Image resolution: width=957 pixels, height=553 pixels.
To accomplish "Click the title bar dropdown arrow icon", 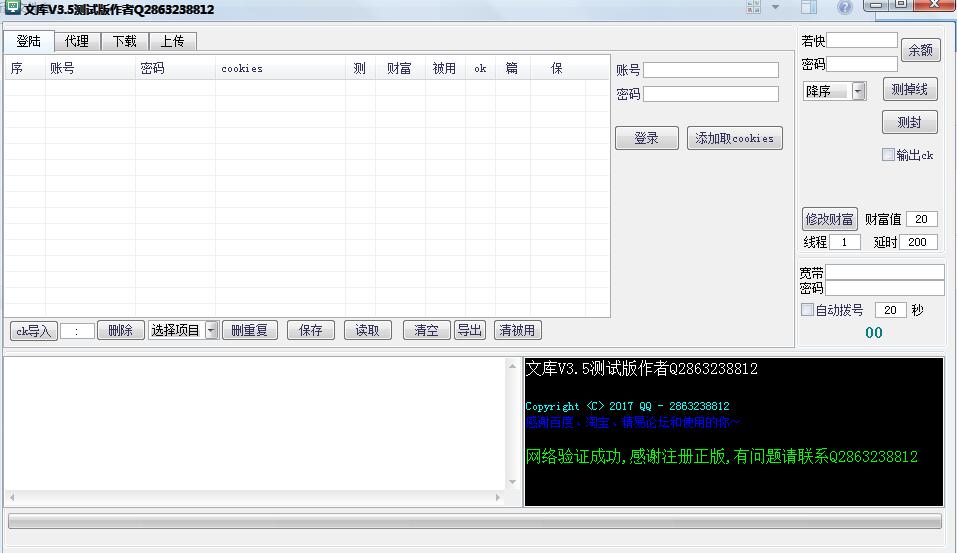I will tap(775, 7).
